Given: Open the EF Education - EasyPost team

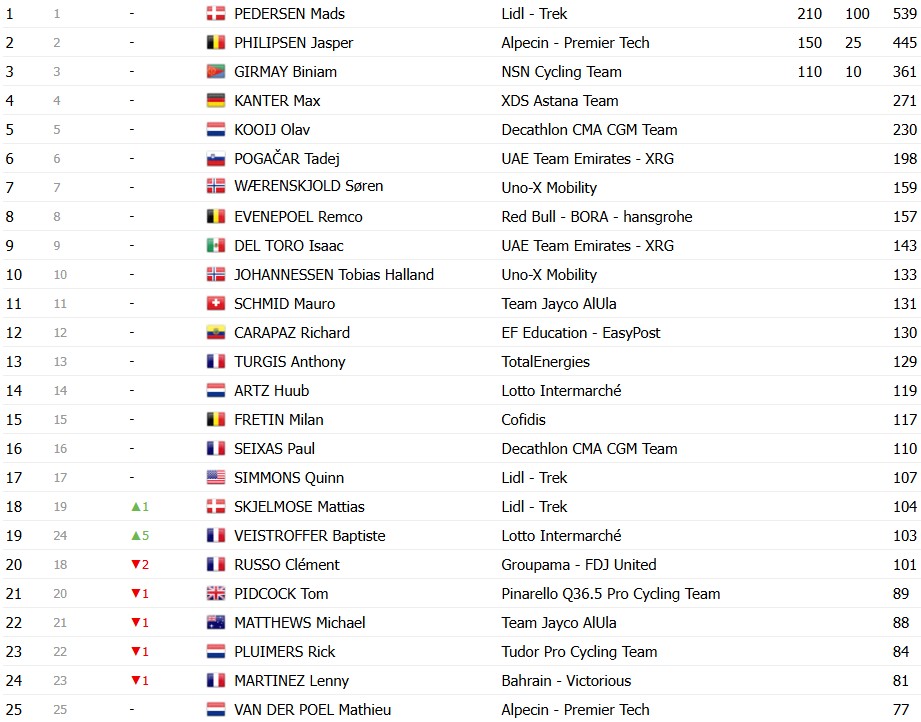Looking at the screenshot, I should tap(581, 333).
